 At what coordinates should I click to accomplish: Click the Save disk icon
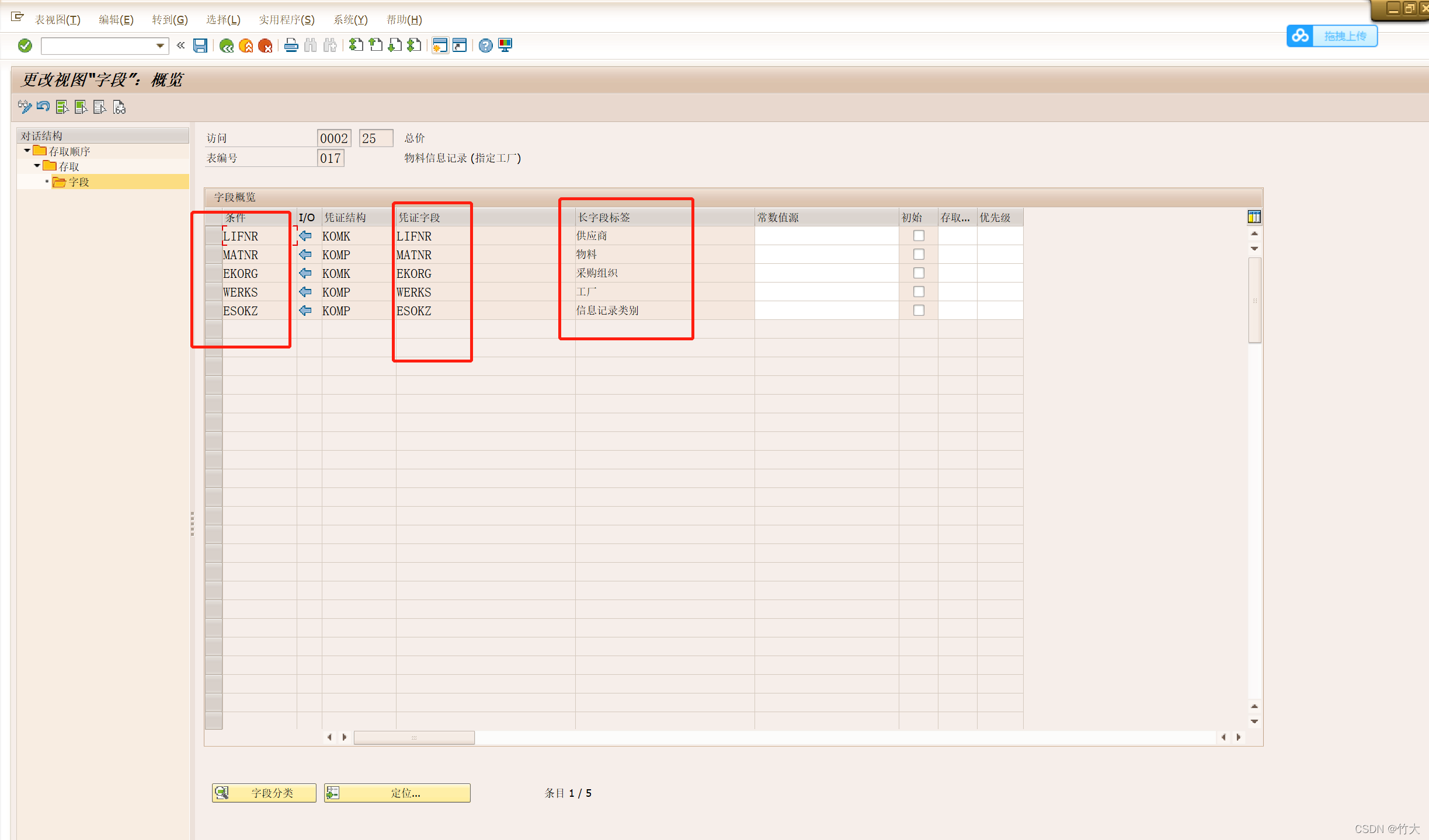200,46
